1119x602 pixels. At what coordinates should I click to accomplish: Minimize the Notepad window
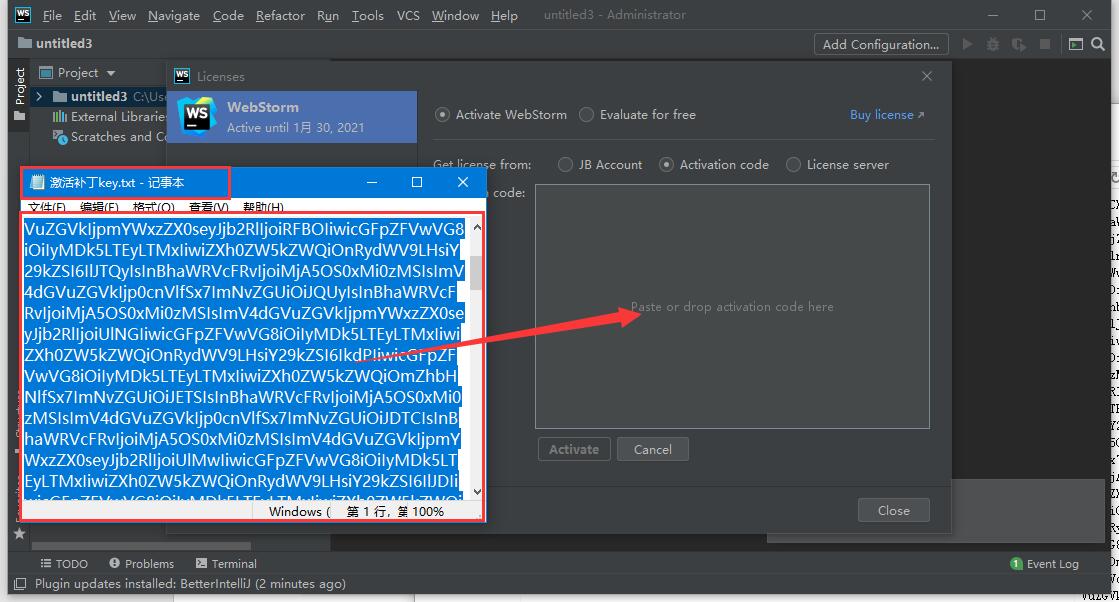(372, 182)
